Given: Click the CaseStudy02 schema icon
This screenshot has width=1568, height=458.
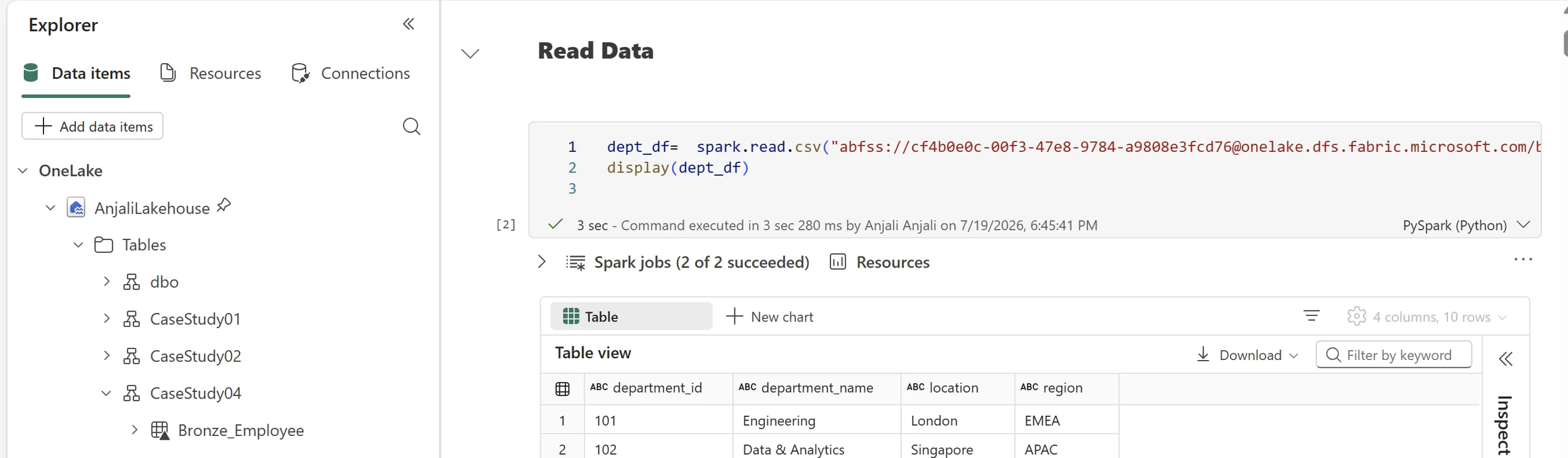Looking at the screenshot, I should [132, 356].
